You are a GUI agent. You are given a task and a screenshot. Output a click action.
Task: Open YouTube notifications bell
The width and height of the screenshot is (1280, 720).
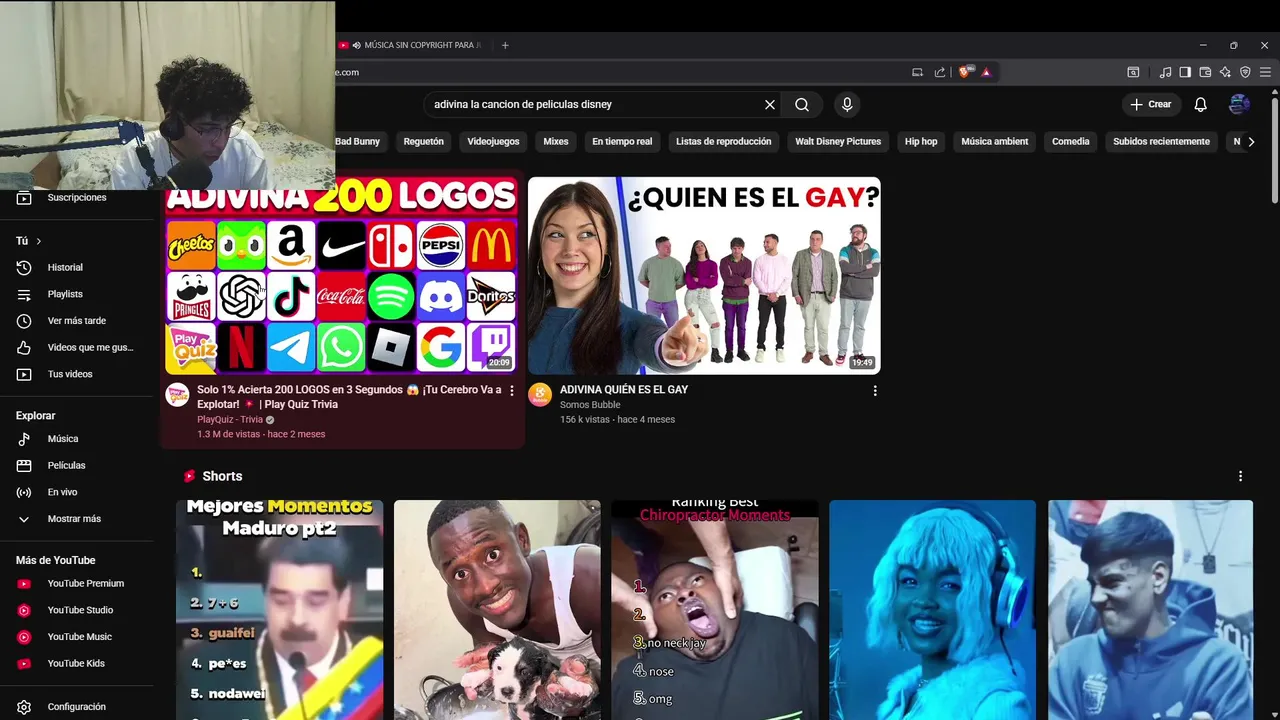(1201, 104)
